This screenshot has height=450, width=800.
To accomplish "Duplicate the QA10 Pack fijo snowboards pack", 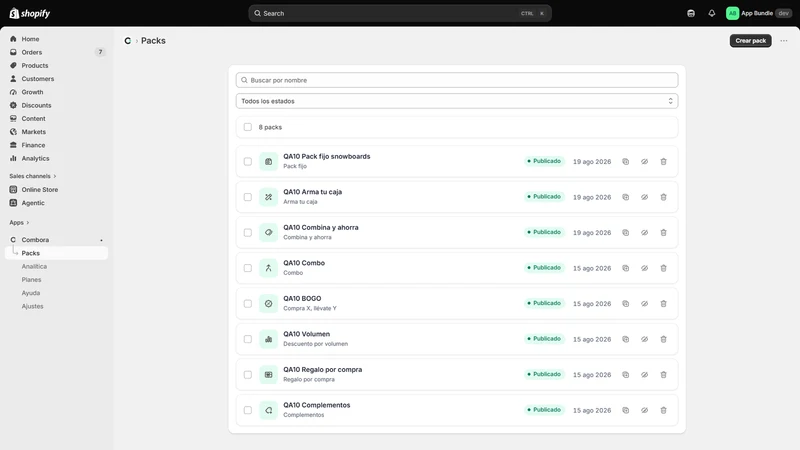I will pos(626,162).
